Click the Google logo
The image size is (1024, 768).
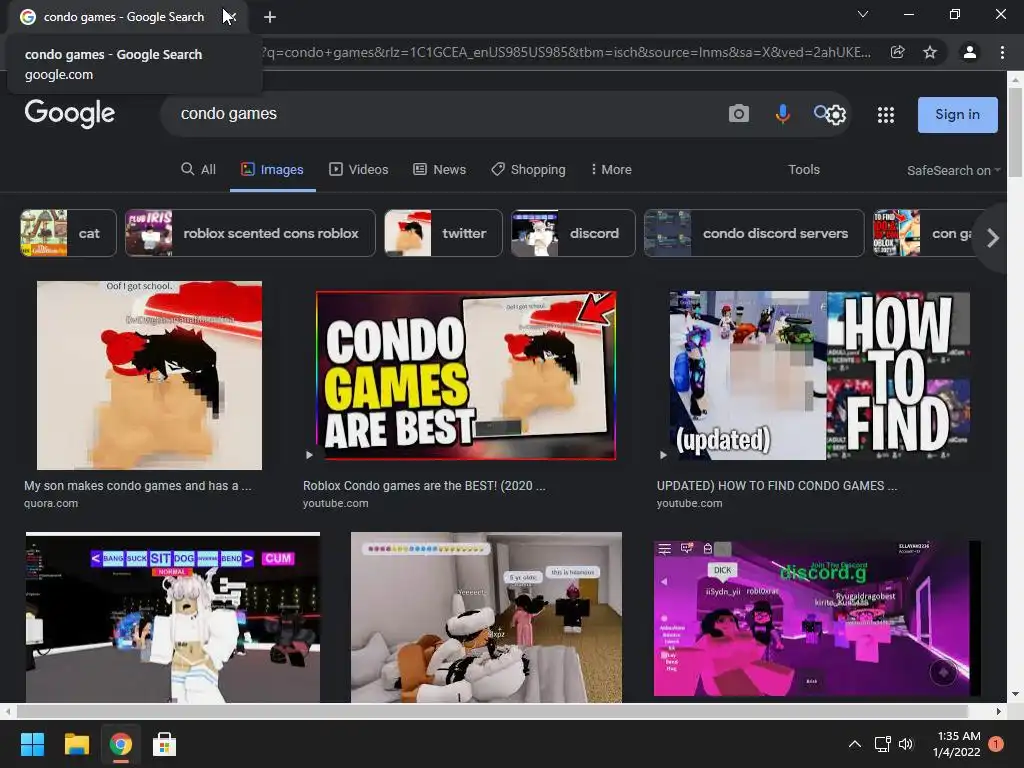click(x=70, y=114)
